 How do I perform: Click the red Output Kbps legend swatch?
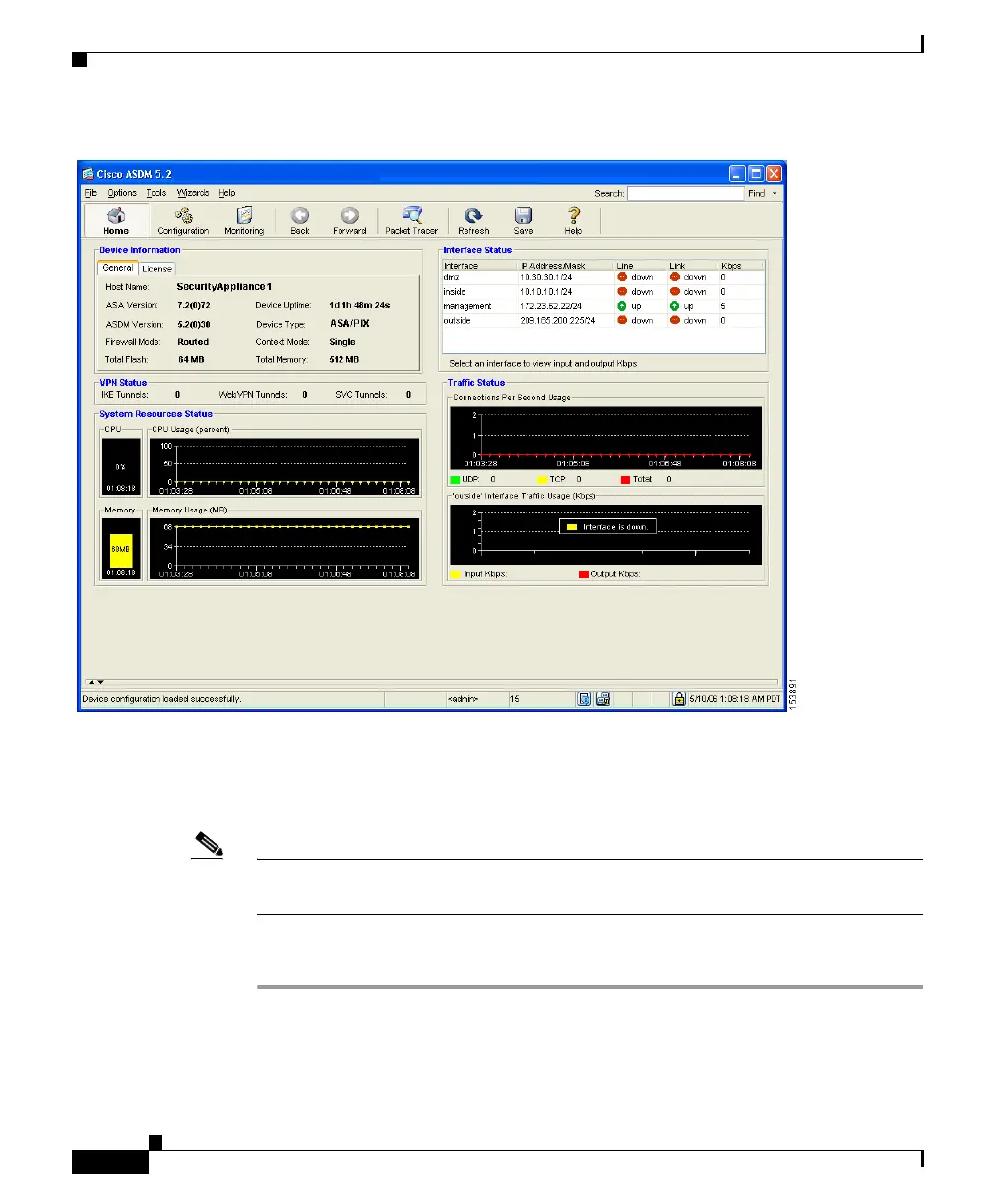[x=583, y=573]
